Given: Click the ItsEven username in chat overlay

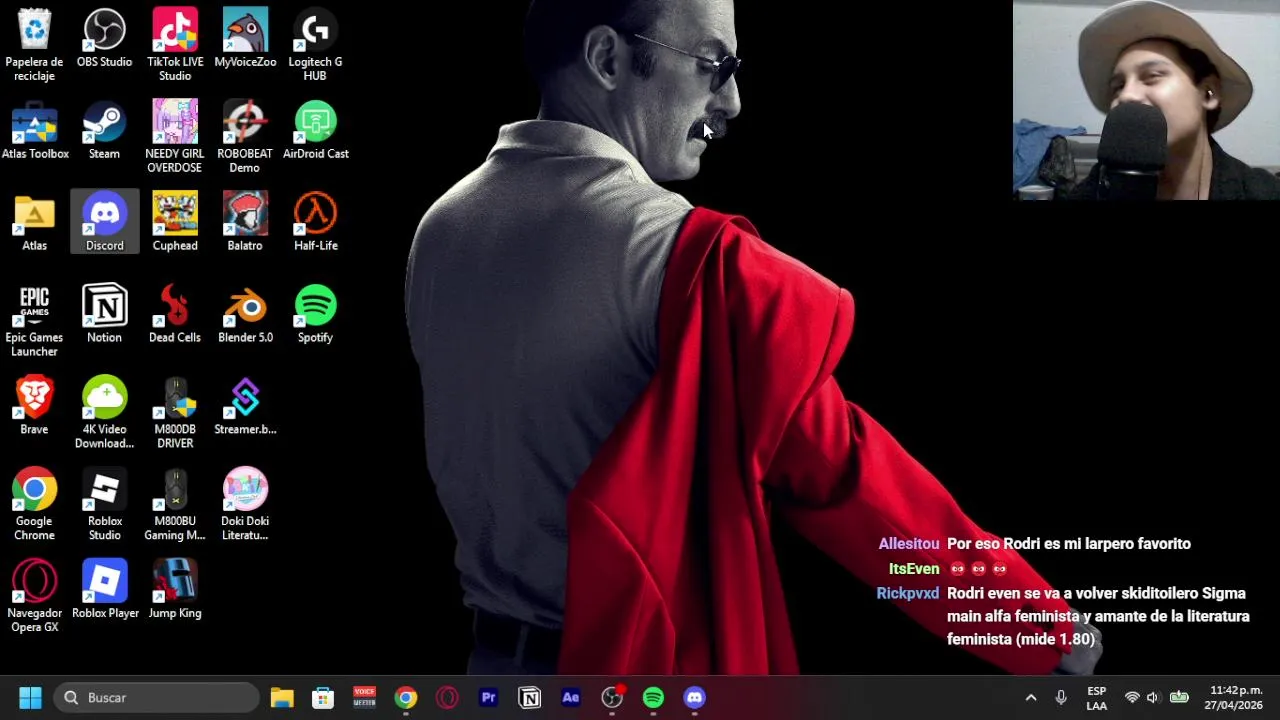Looking at the screenshot, I should coord(914,569).
